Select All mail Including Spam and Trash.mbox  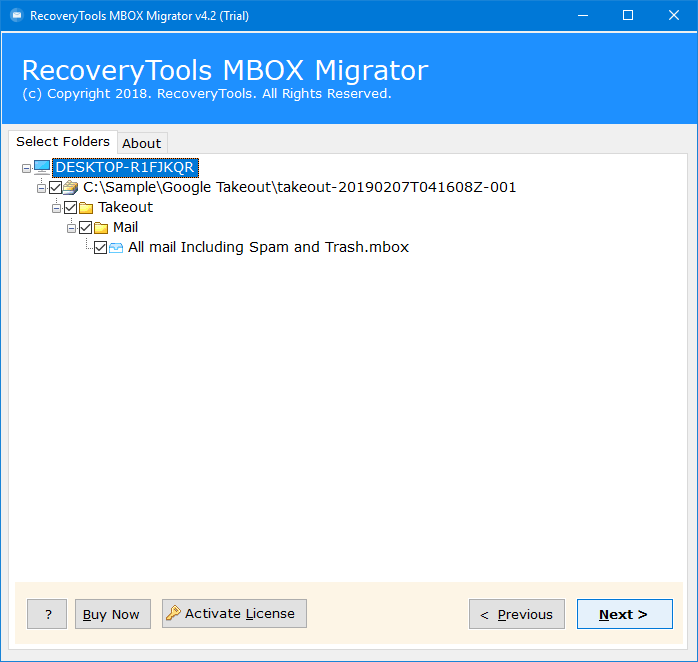point(268,248)
